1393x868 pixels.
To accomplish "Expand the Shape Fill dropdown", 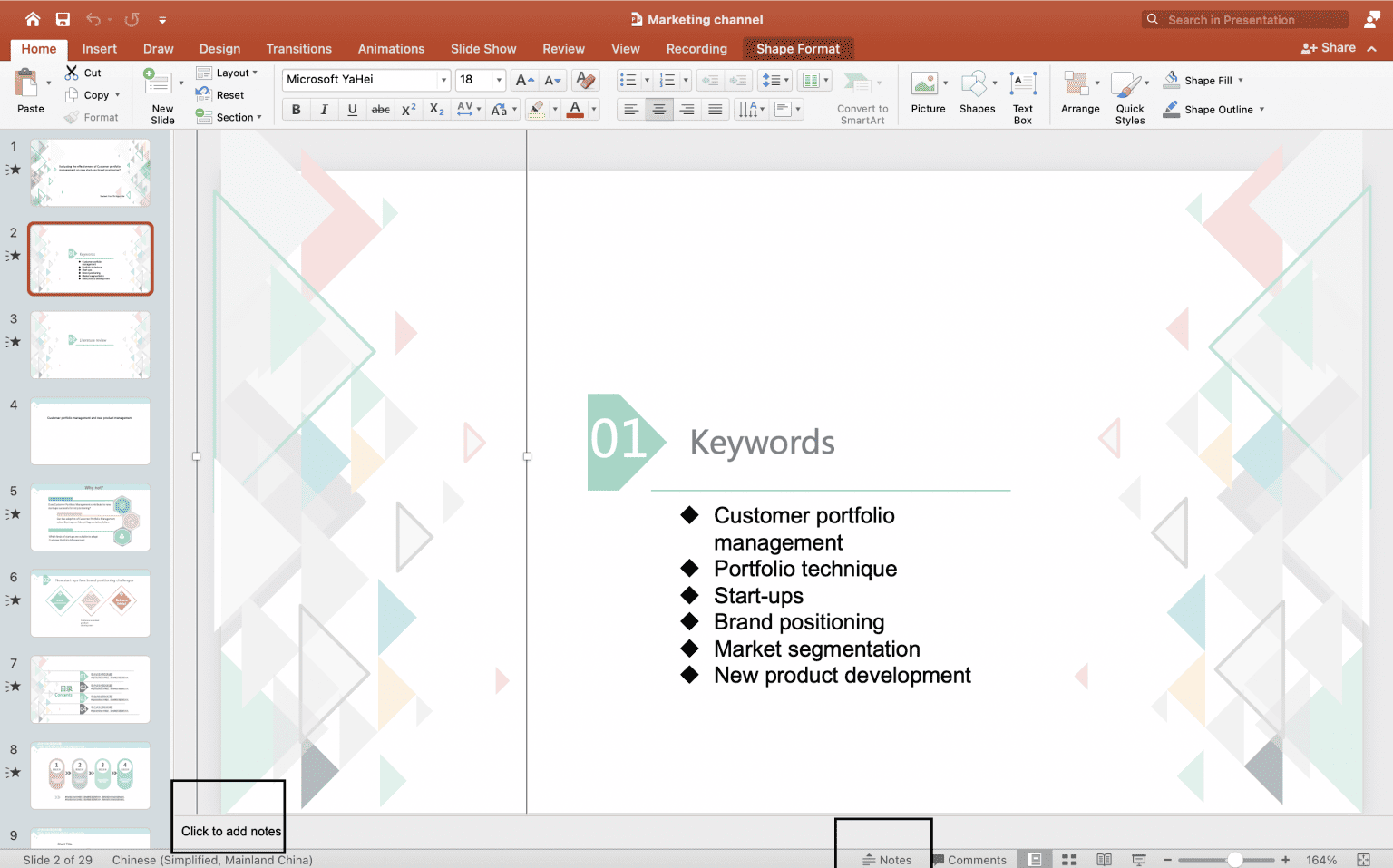I will (x=1241, y=79).
